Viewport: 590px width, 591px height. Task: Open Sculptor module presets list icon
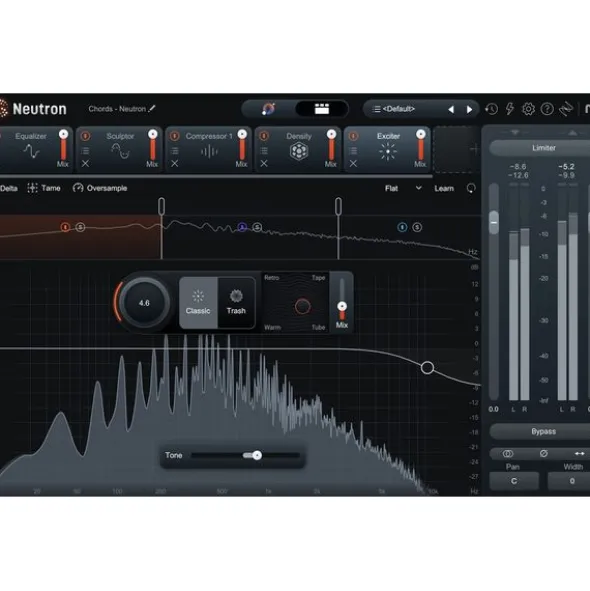click(x=86, y=151)
